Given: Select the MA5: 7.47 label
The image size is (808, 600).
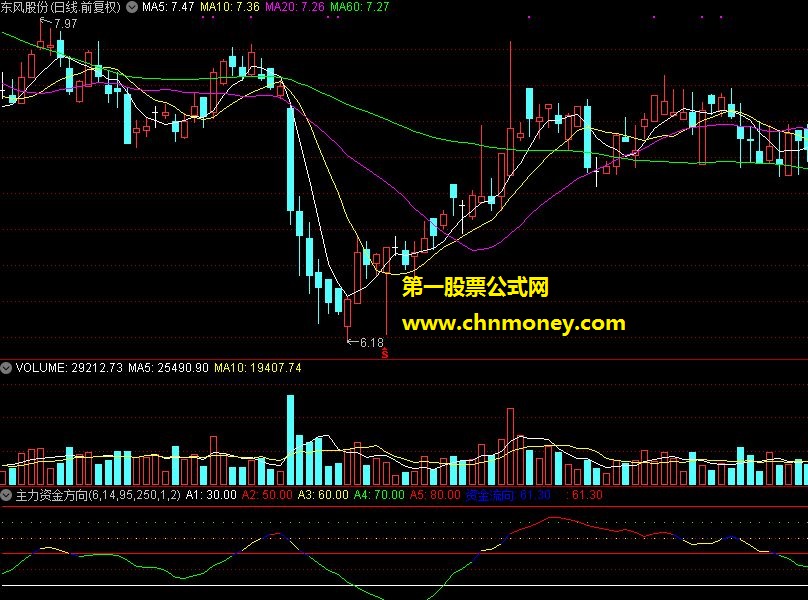Looking at the screenshot, I should click(168, 7).
